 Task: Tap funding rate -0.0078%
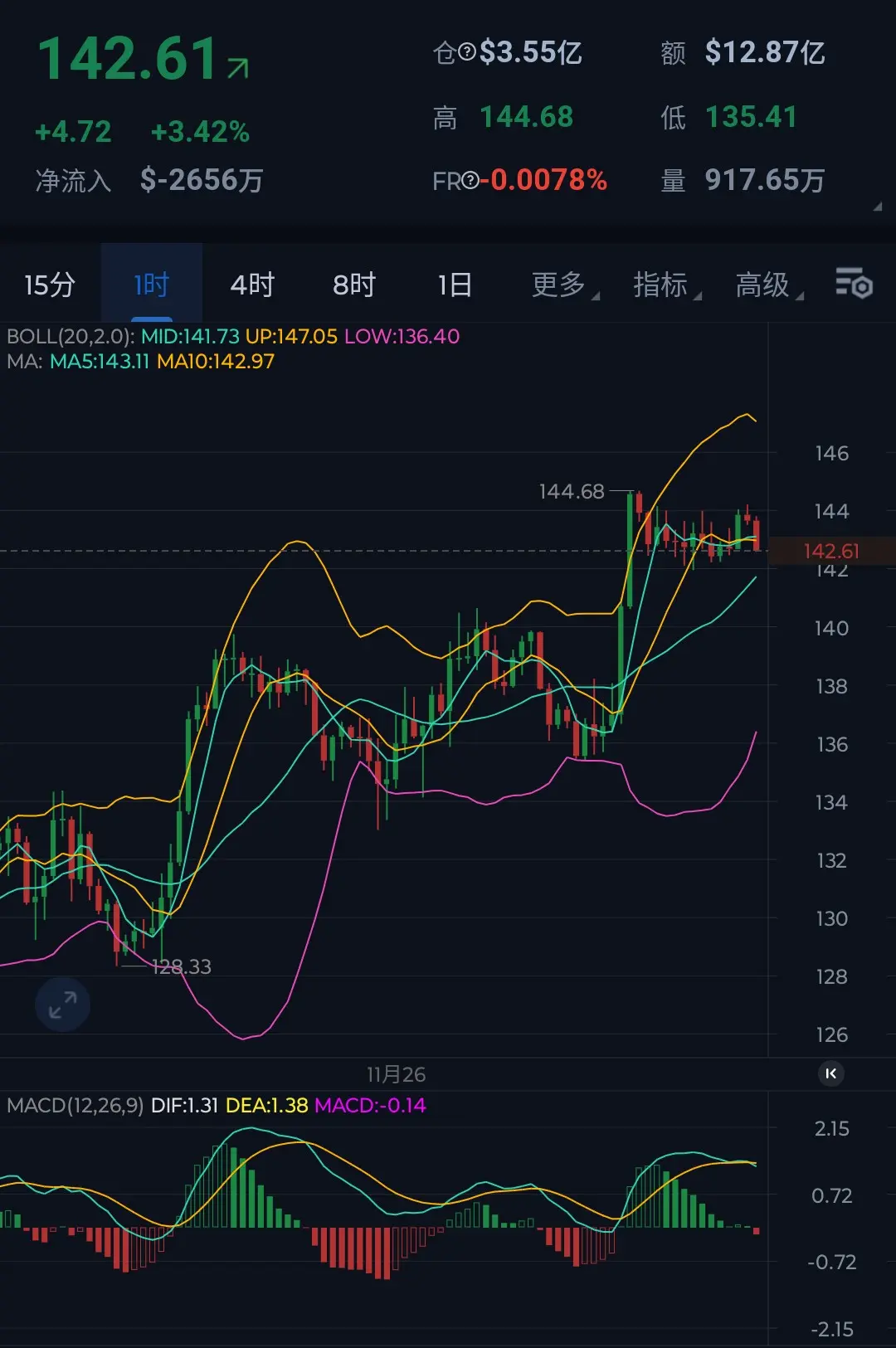(x=544, y=180)
